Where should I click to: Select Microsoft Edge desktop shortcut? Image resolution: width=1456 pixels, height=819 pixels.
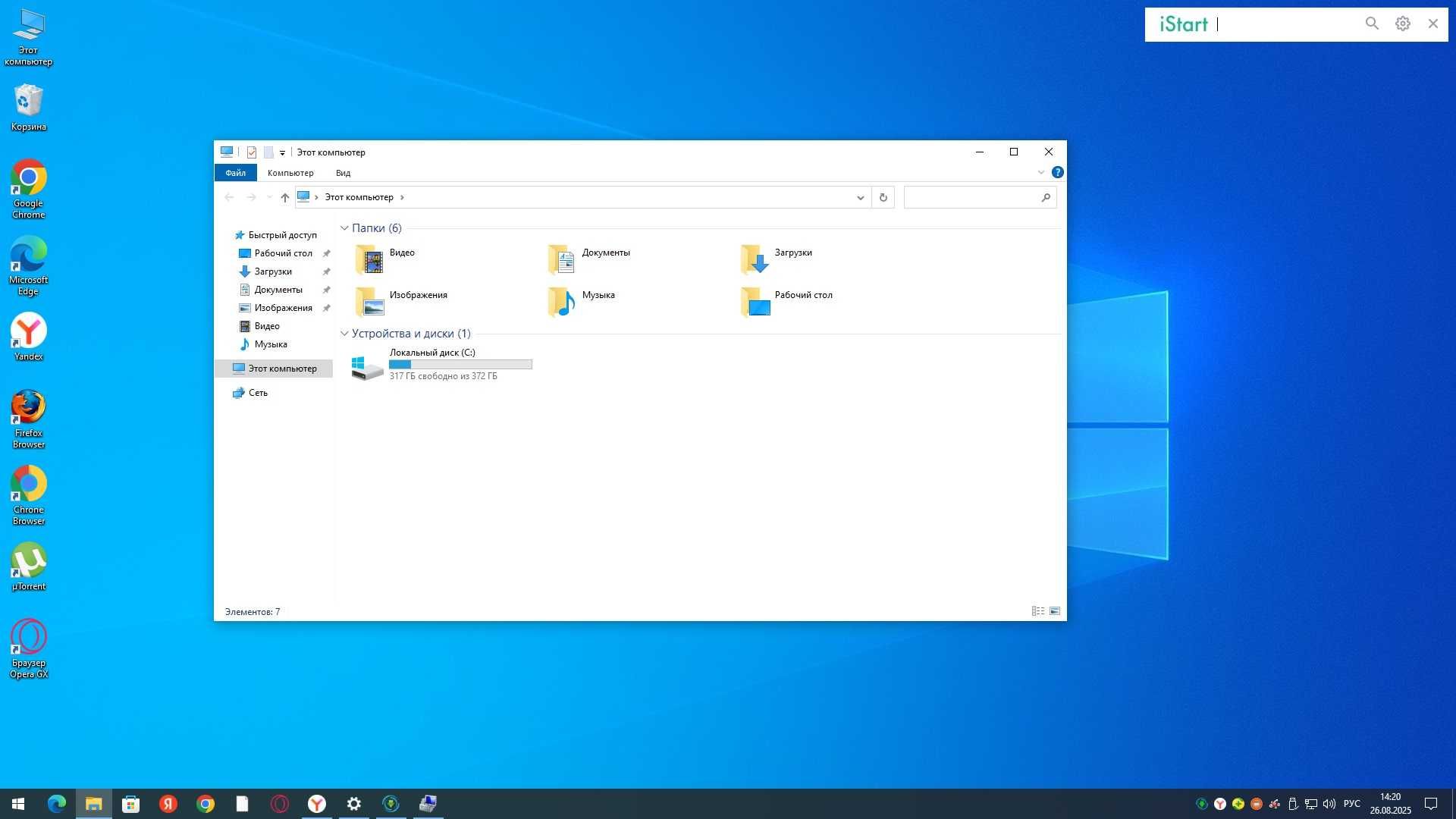(28, 266)
